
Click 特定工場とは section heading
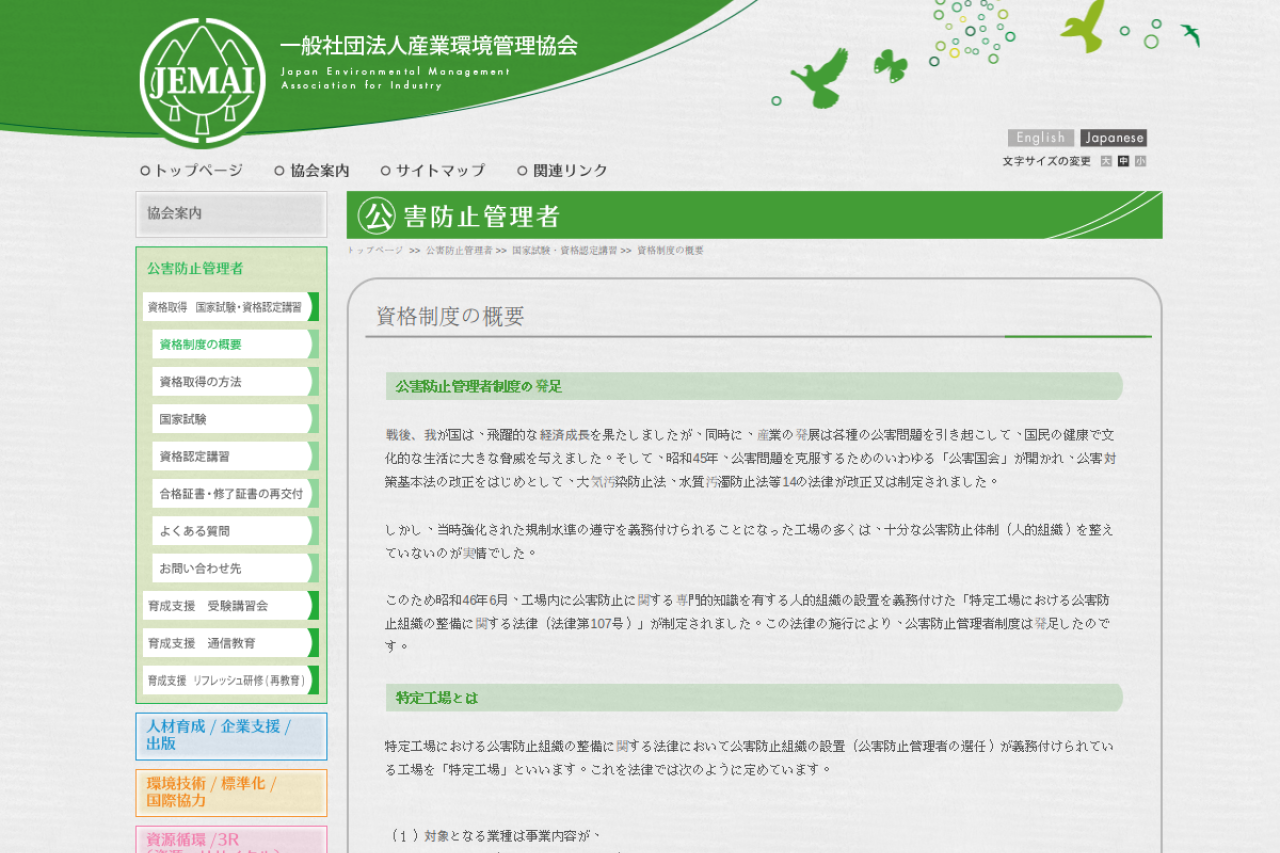click(436, 698)
